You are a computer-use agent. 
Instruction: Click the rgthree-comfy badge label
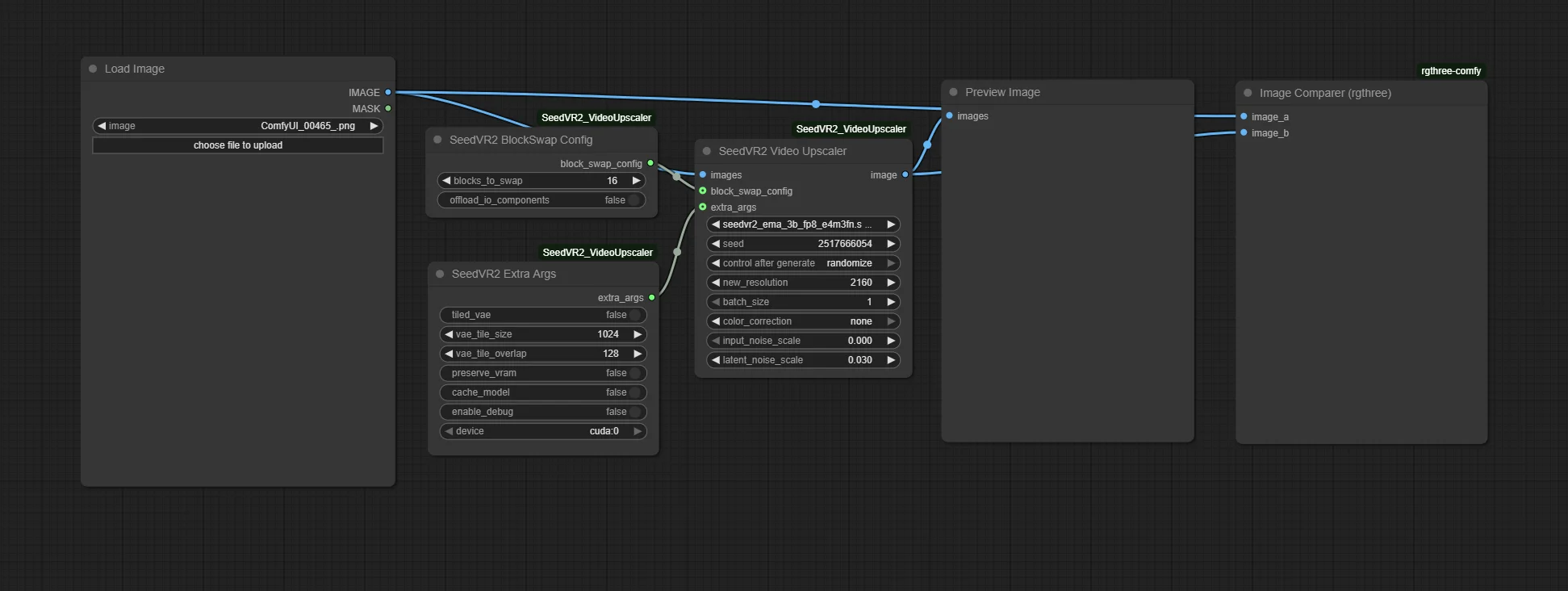[1450, 71]
